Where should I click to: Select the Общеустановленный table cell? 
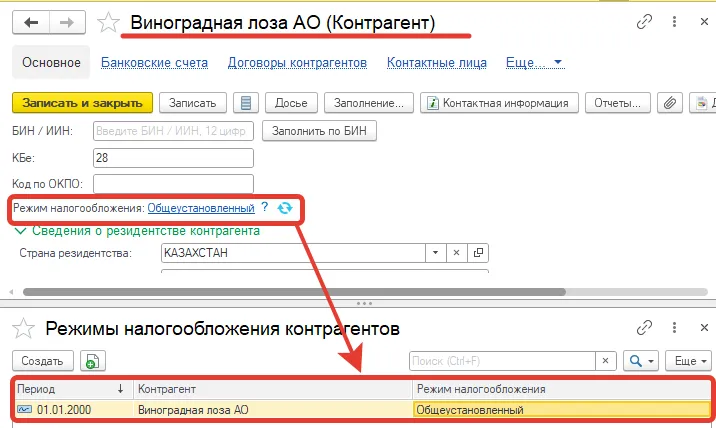(x=562, y=410)
